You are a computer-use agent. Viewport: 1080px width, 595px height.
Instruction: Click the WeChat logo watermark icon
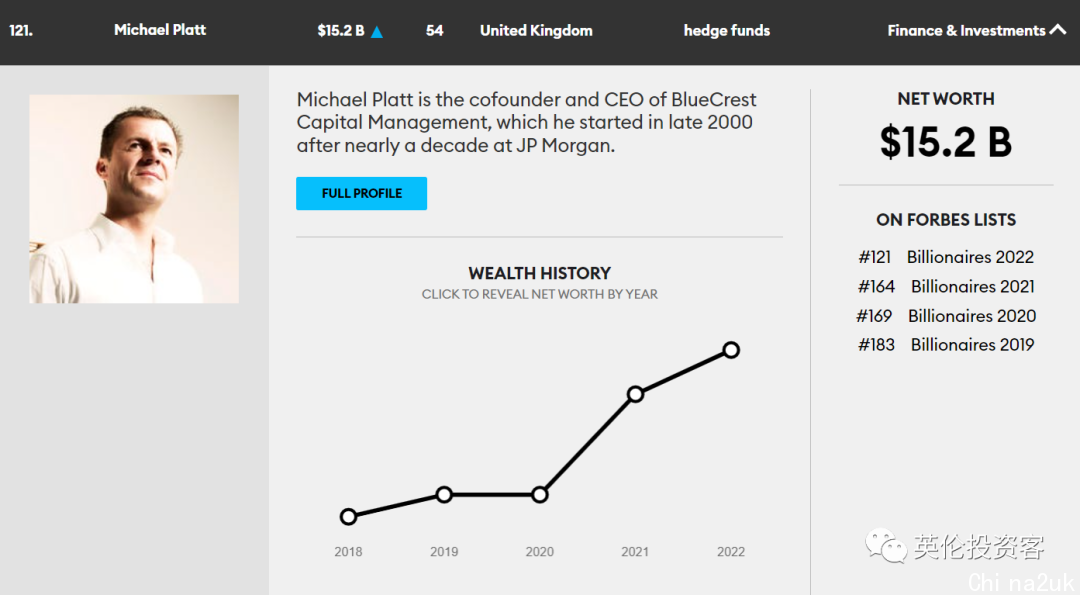[886, 546]
